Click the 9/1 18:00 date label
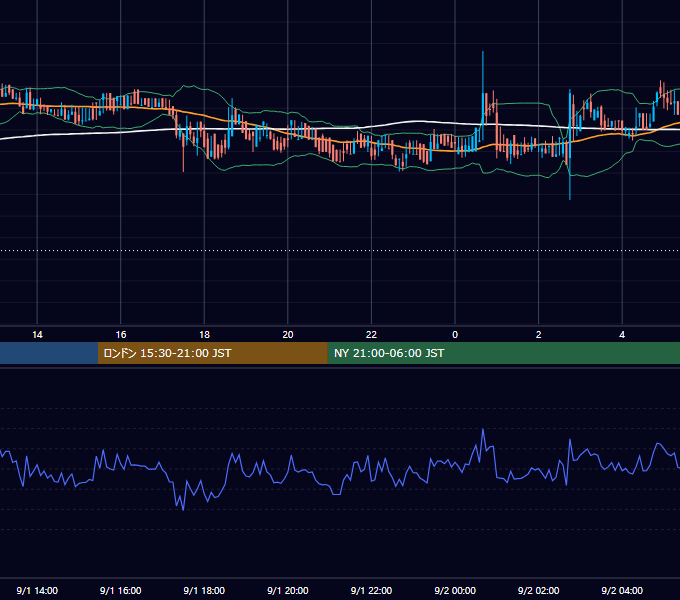Image resolution: width=680 pixels, height=600 pixels. click(x=204, y=590)
